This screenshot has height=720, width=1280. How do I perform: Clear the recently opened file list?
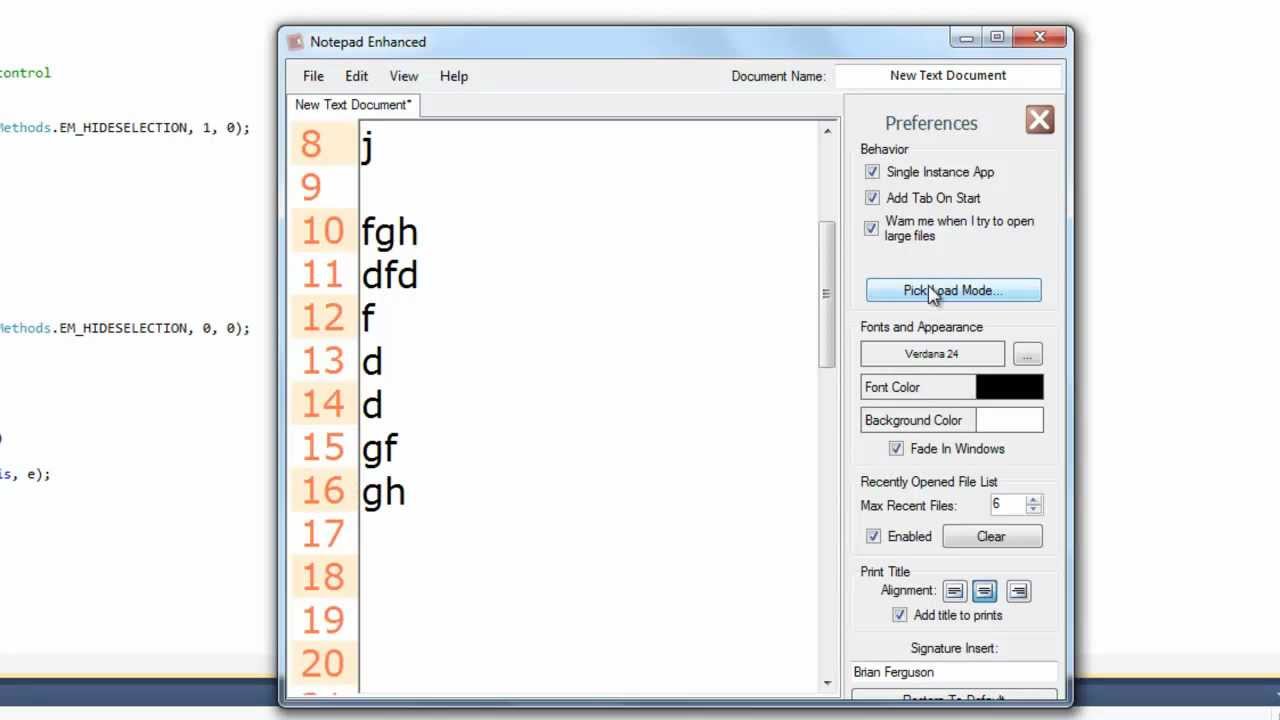(x=991, y=536)
